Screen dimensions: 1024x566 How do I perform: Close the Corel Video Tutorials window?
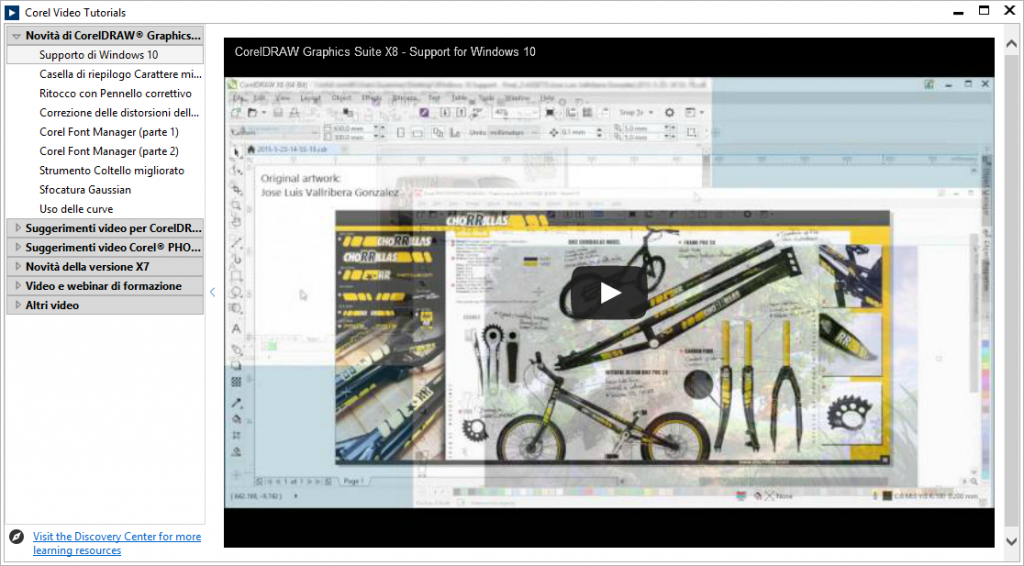click(x=1009, y=11)
